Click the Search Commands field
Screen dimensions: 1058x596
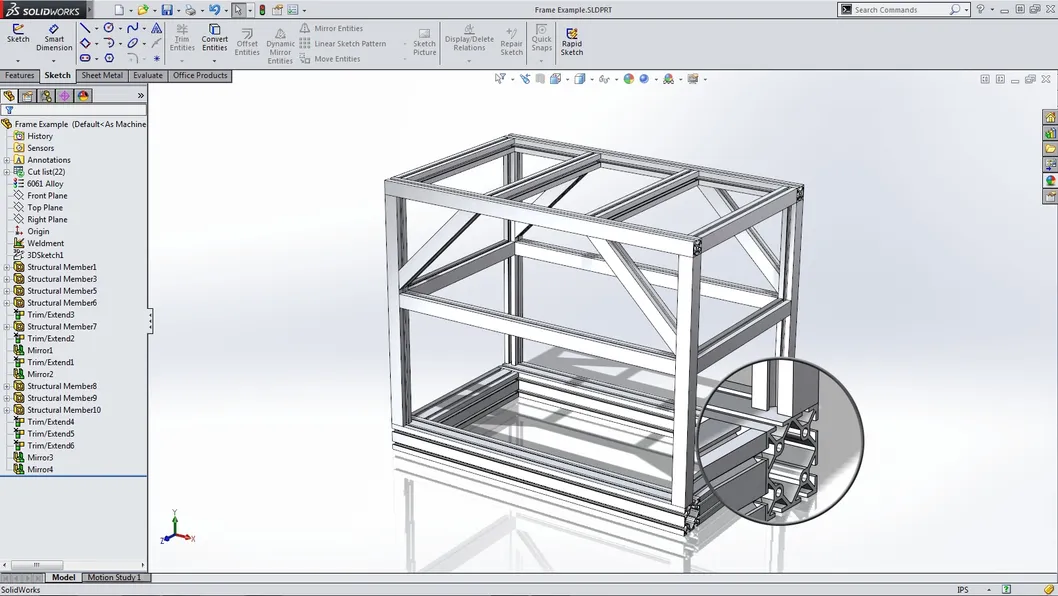900,9
